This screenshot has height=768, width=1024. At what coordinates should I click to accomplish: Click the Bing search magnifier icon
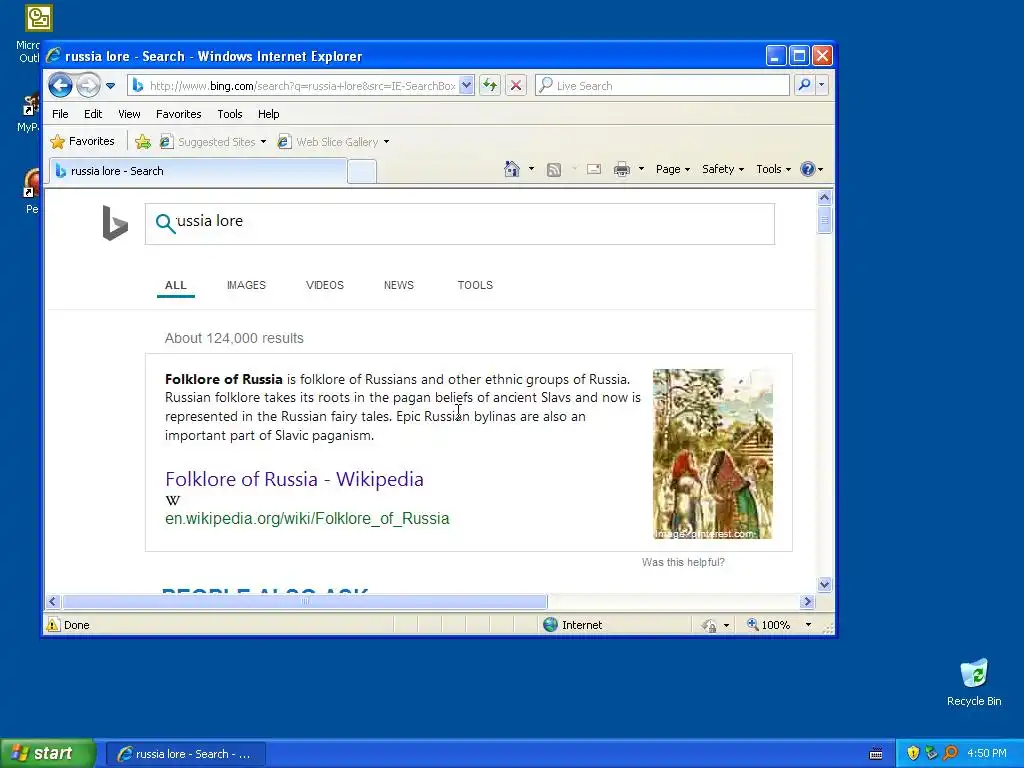click(165, 223)
